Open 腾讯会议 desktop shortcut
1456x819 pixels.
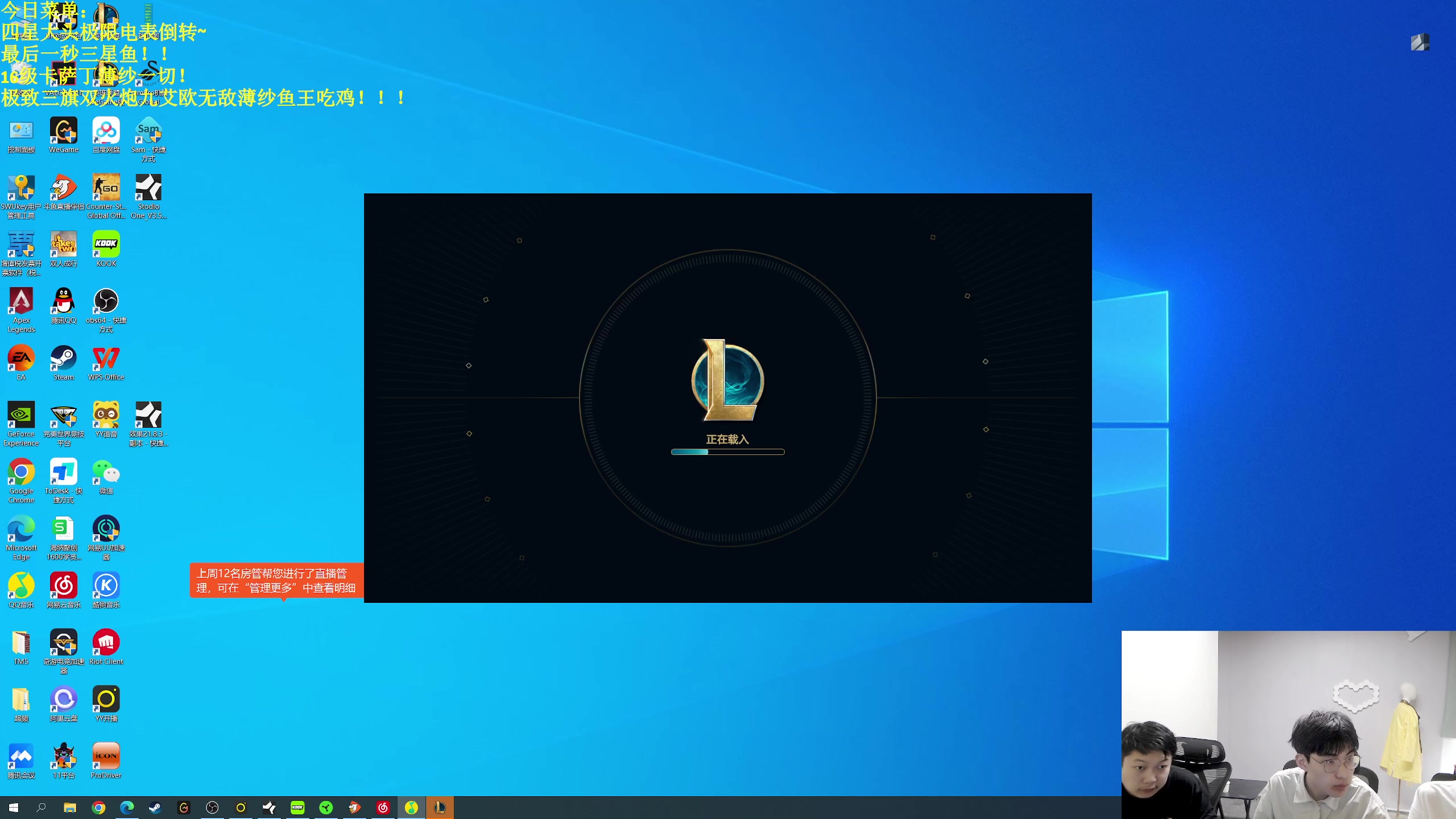(x=21, y=761)
